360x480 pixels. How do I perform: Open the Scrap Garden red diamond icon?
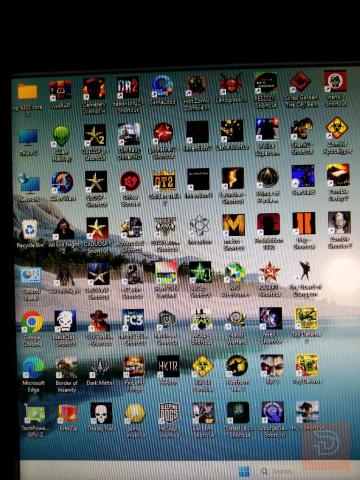point(300,82)
